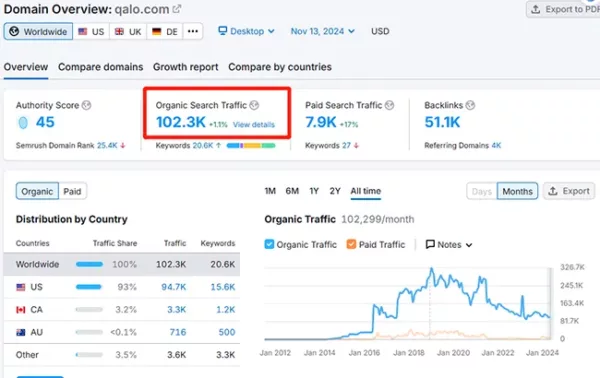Click the globe icon beside Paid Search Traffic
The height and width of the screenshot is (378, 600).
pos(389,105)
